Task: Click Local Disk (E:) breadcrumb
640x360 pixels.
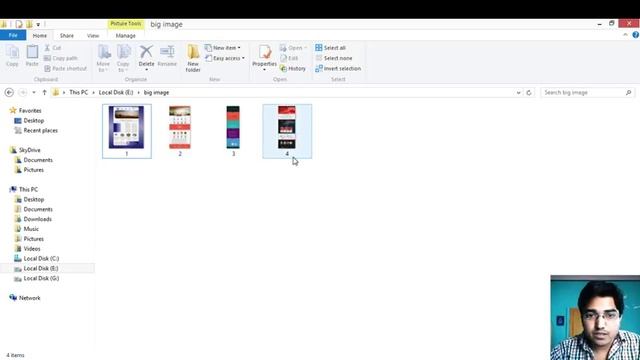Action: [116, 93]
